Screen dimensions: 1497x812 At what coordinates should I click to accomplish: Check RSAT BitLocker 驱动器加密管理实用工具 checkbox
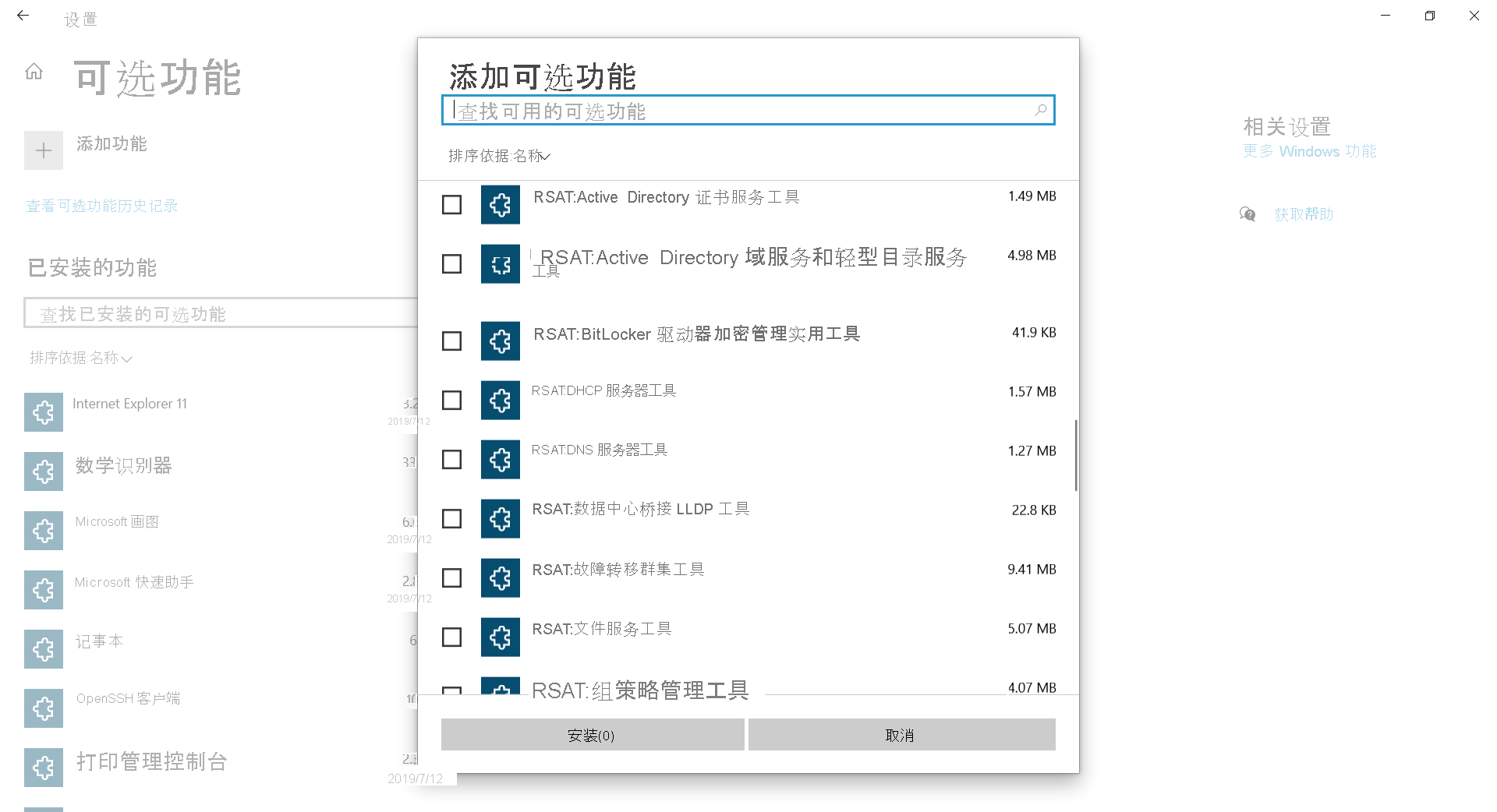451,341
